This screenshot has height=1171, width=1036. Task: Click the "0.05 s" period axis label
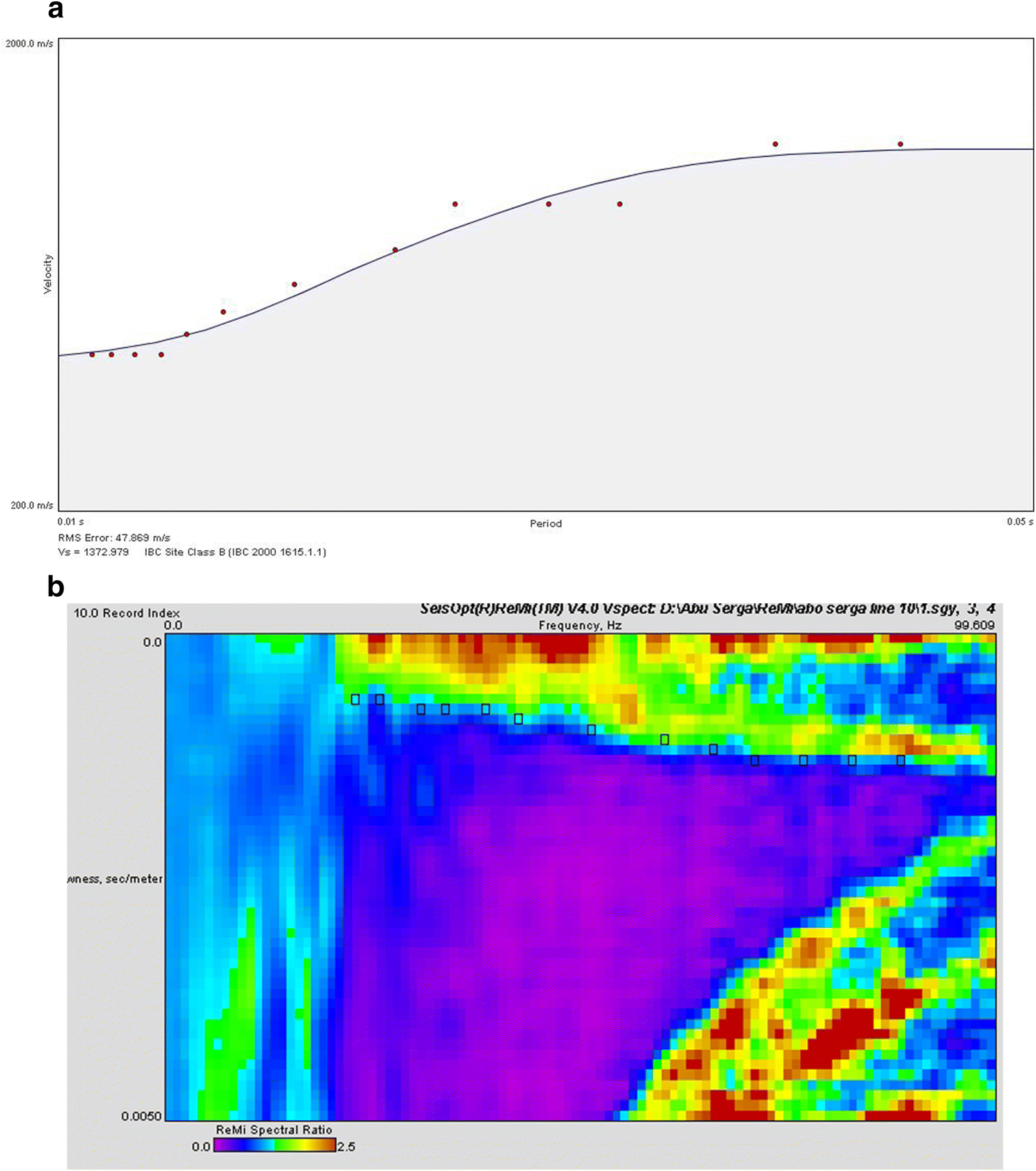tap(1020, 522)
